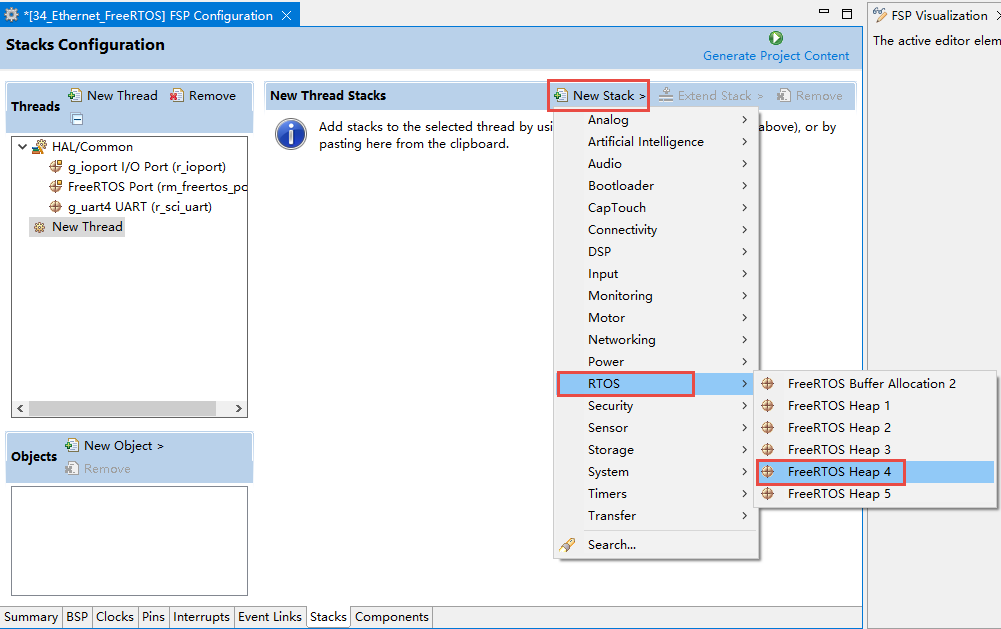Click the FreeRTOS Port module icon
The width and height of the screenshot is (1001, 629).
point(56,186)
